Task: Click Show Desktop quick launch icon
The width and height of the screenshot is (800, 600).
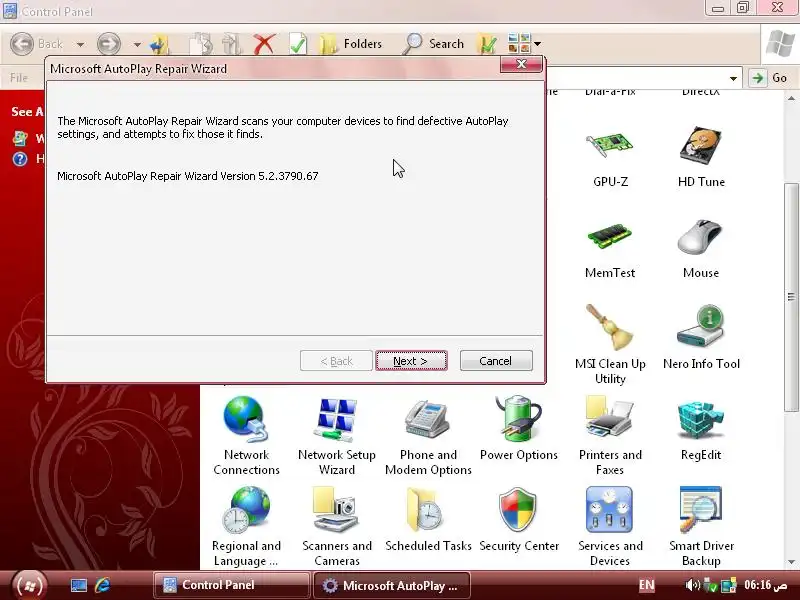Action: tap(79, 585)
